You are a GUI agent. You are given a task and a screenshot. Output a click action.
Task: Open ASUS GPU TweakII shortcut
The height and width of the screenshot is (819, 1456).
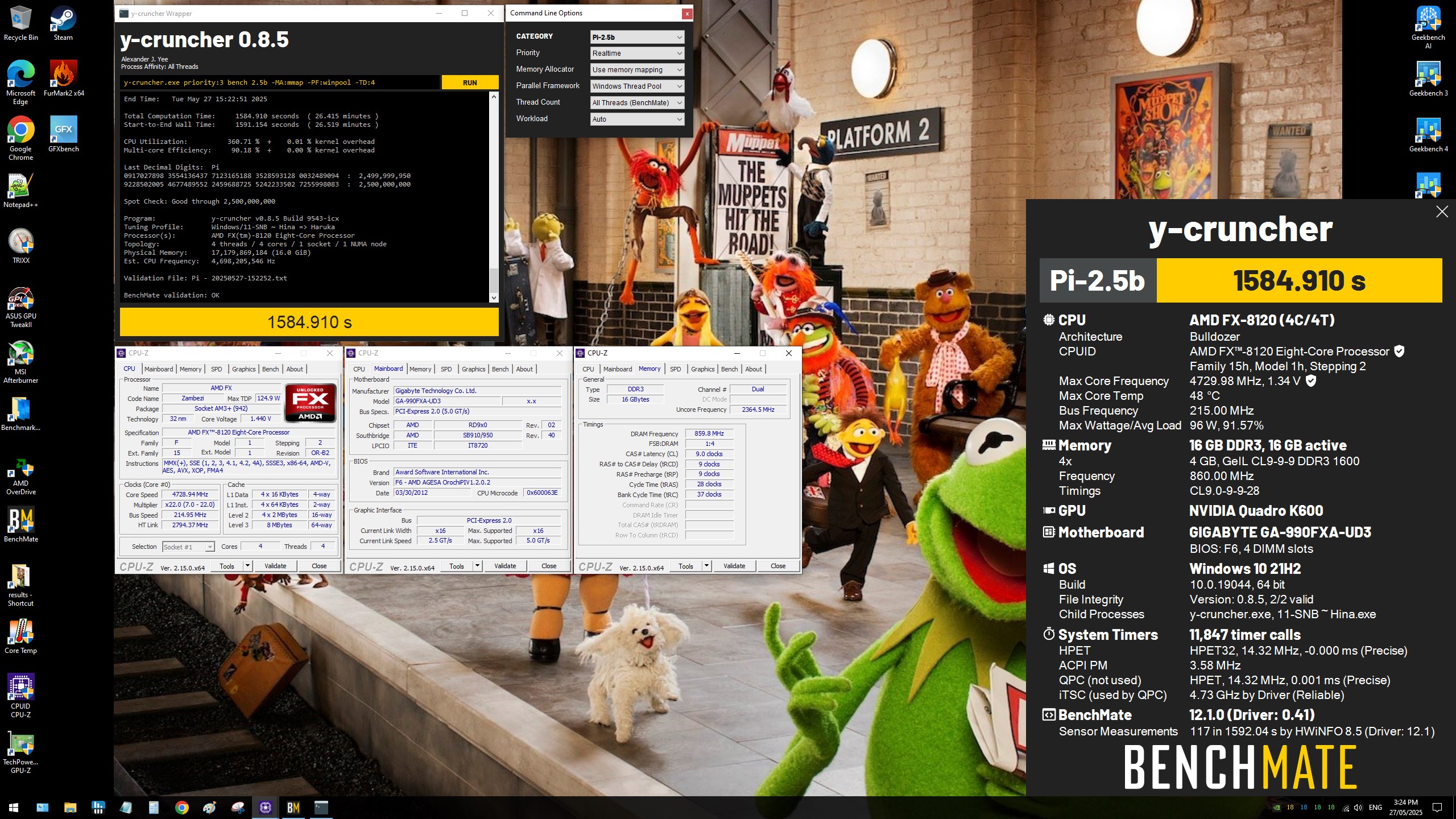pos(21,307)
